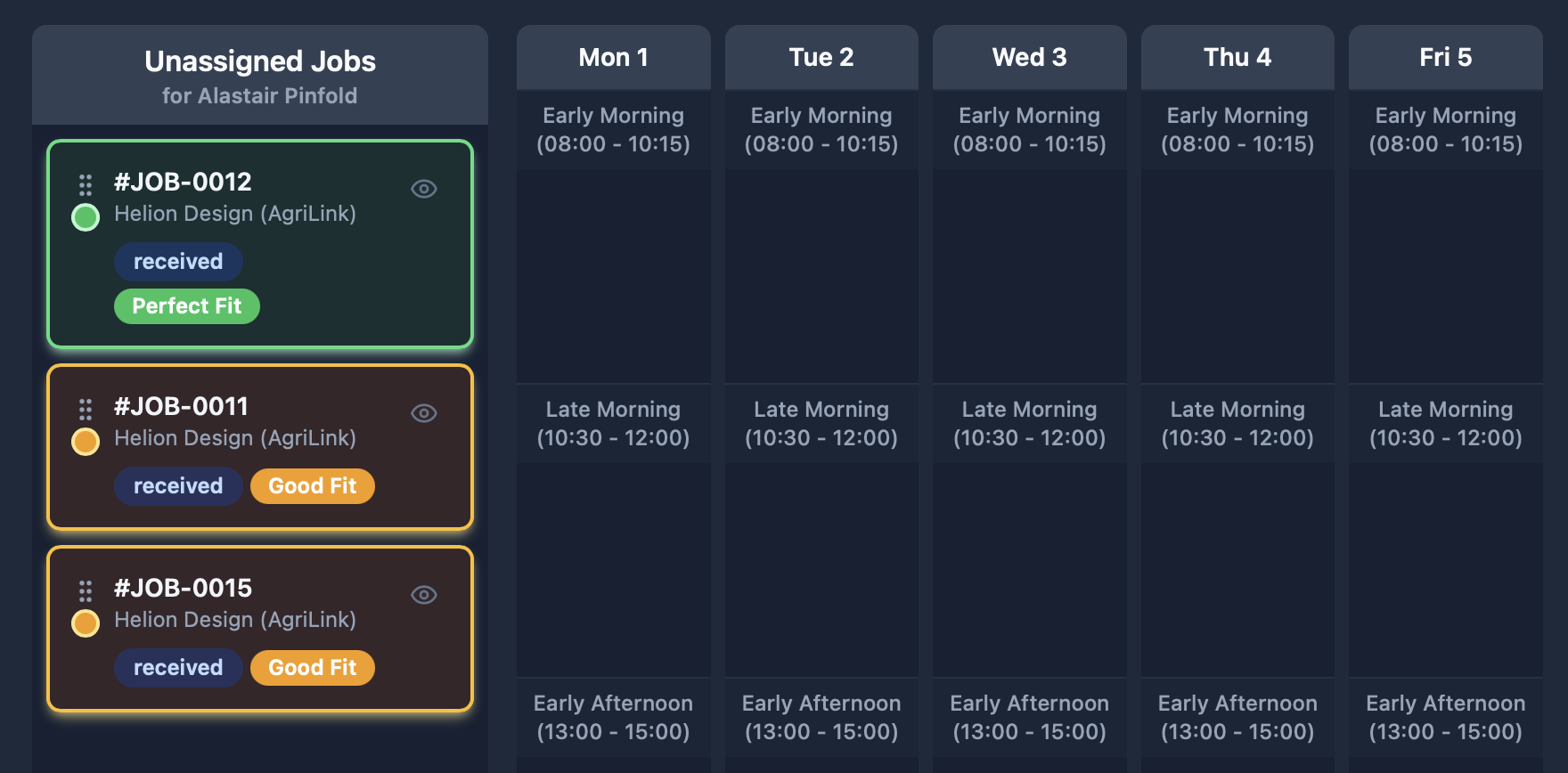Click Tue 2 Early Morning slot label
1568x773 pixels.
[821, 129]
